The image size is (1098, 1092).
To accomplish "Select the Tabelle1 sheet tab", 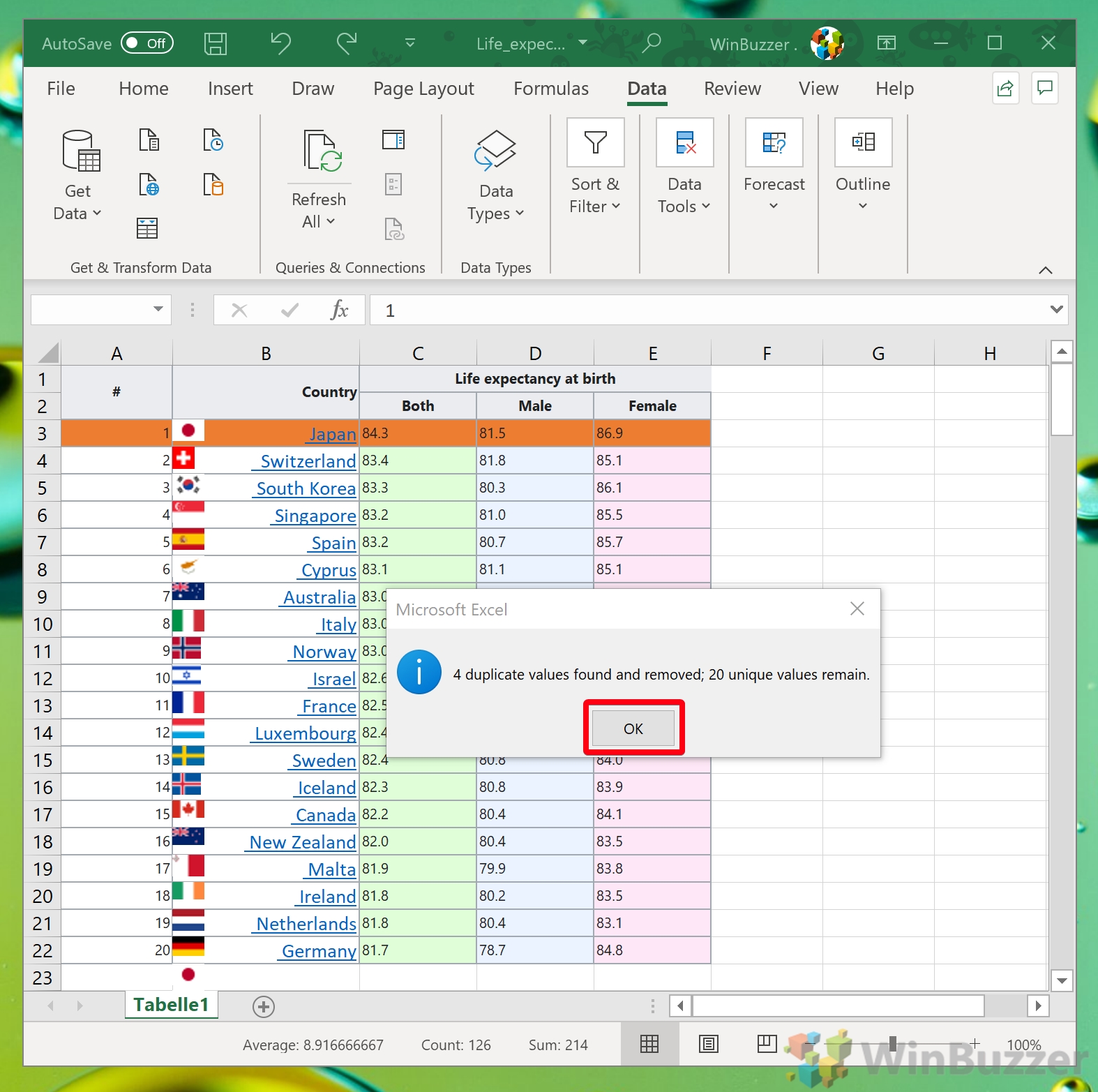I will tap(171, 1005).
